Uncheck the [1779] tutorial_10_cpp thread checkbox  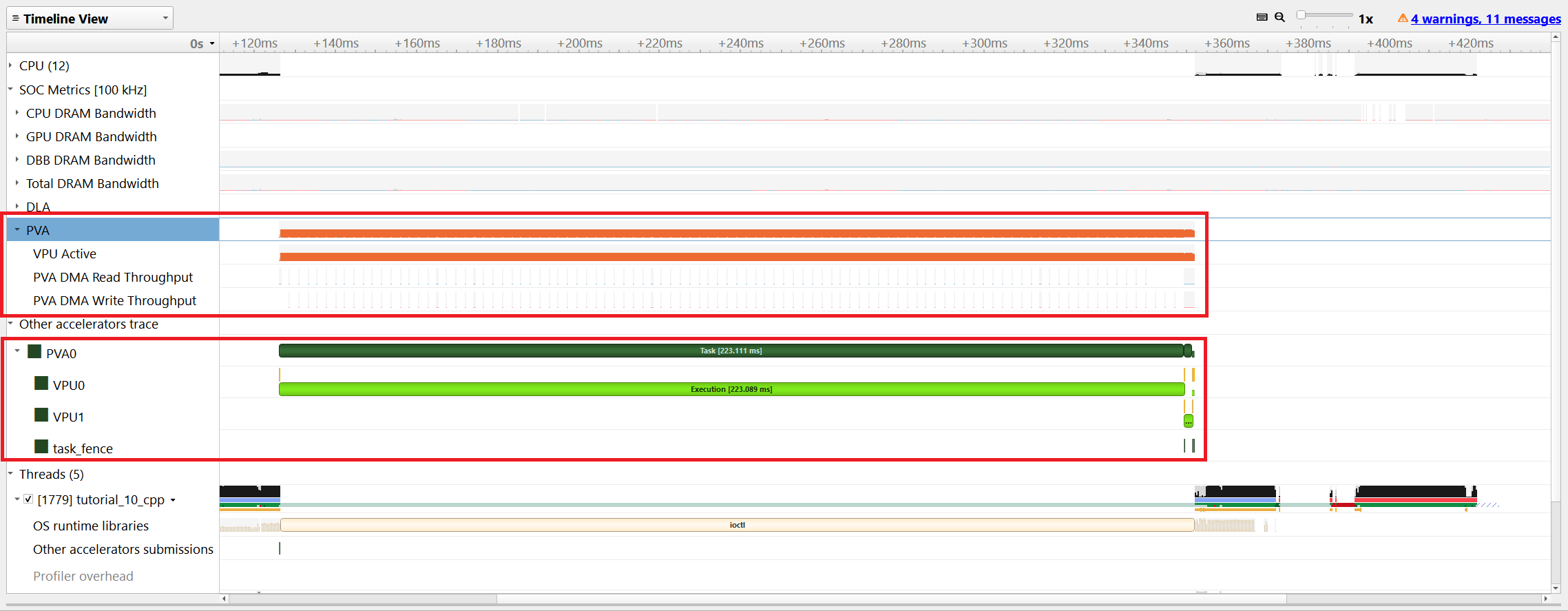[28, 499]
